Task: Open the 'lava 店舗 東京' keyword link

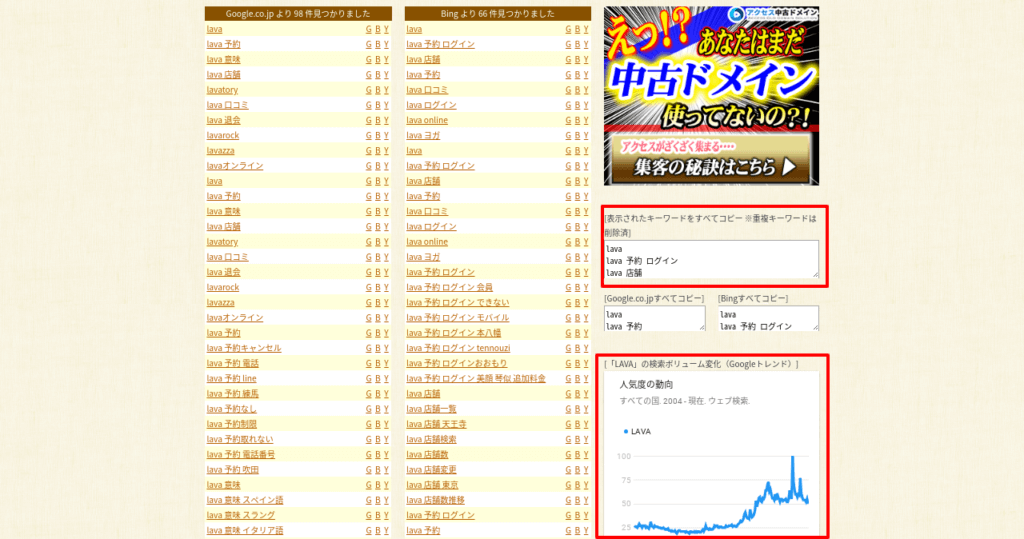Action: pyautogui.click(x=432, y=485)
